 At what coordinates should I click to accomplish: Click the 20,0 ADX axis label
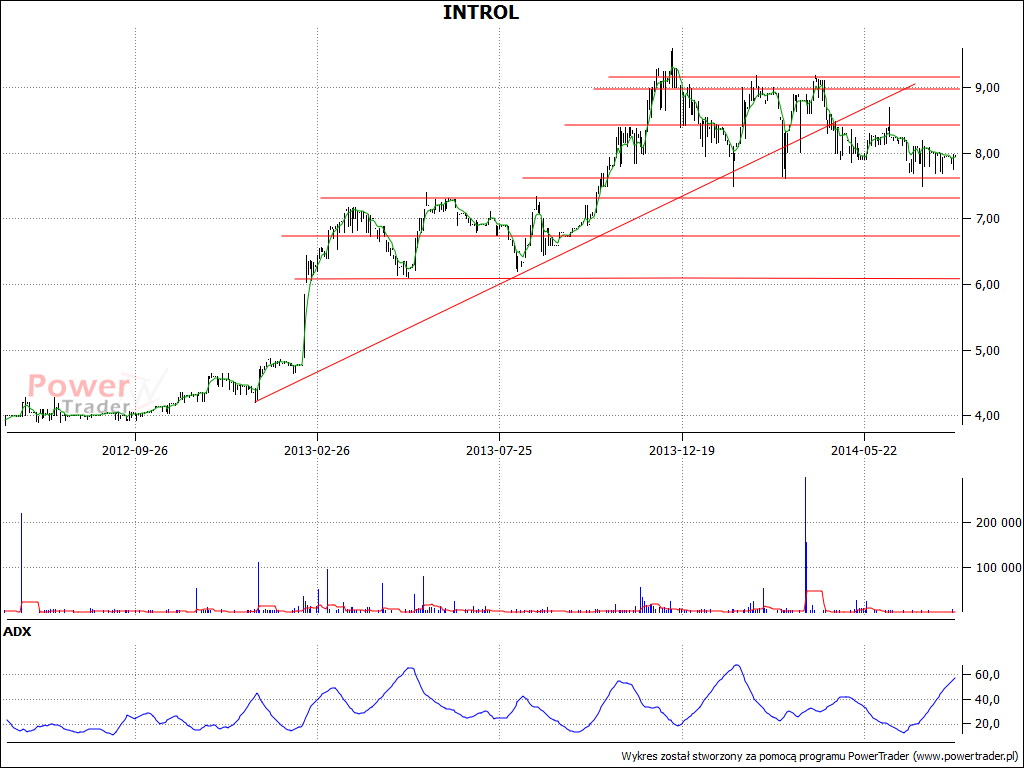click(x=986, y=724)
